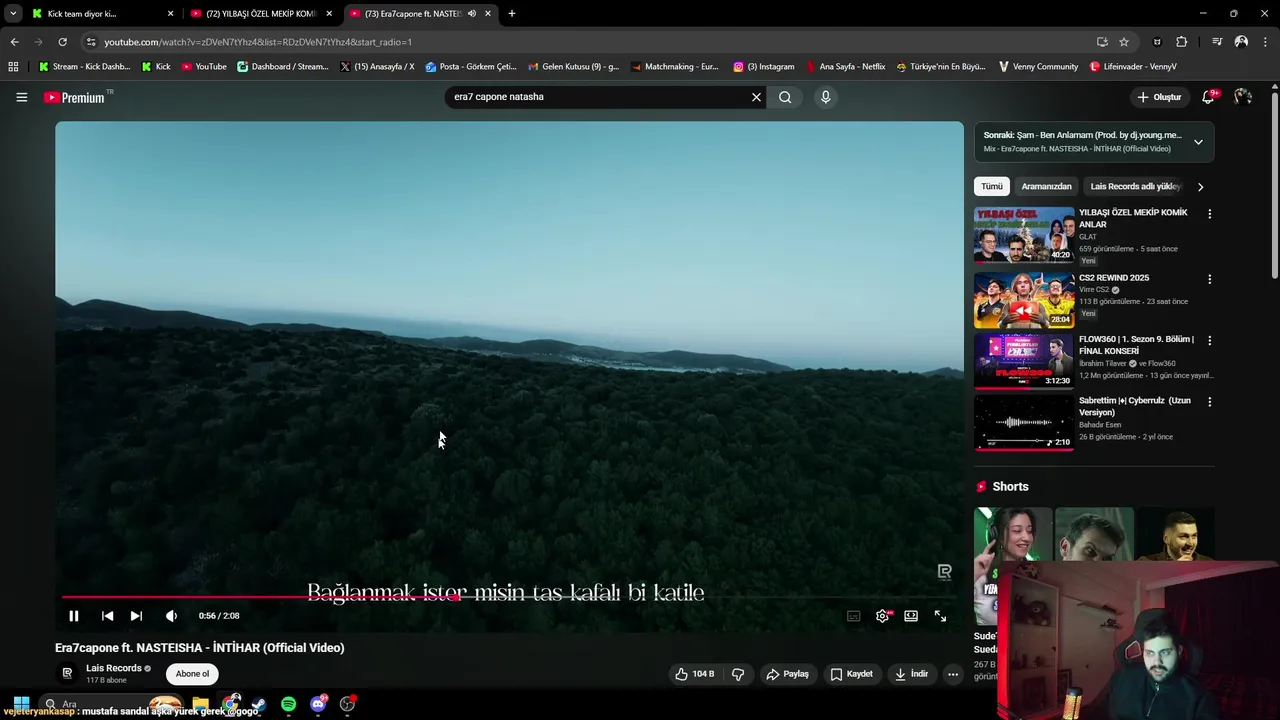
Task: Open options for CS2 REWIND 2025 video
Action: (x=1209, y=279)
